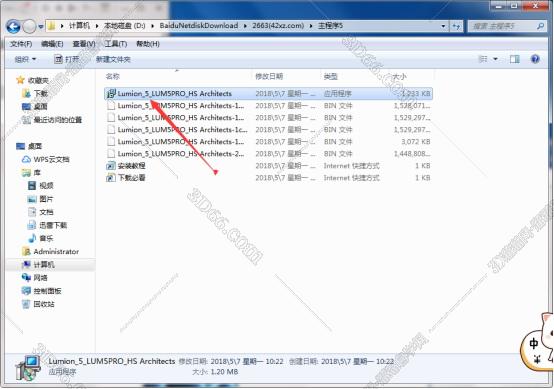Select the BIN file sized 1,448,808 KB
Image resolution: width=554 pixels, height=389 pixels.
point(269,154)
